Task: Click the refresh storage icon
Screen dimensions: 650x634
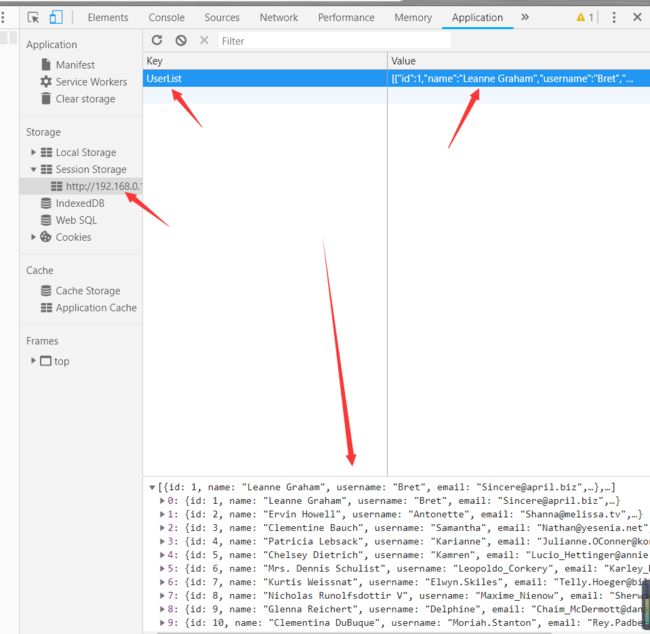Action: tap(157, 40)
